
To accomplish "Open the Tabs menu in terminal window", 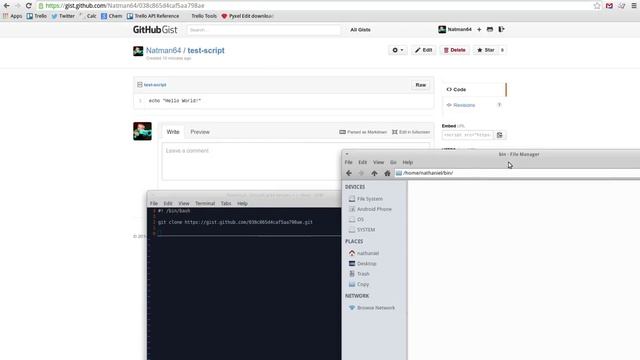I will click(x=226, y=203).
